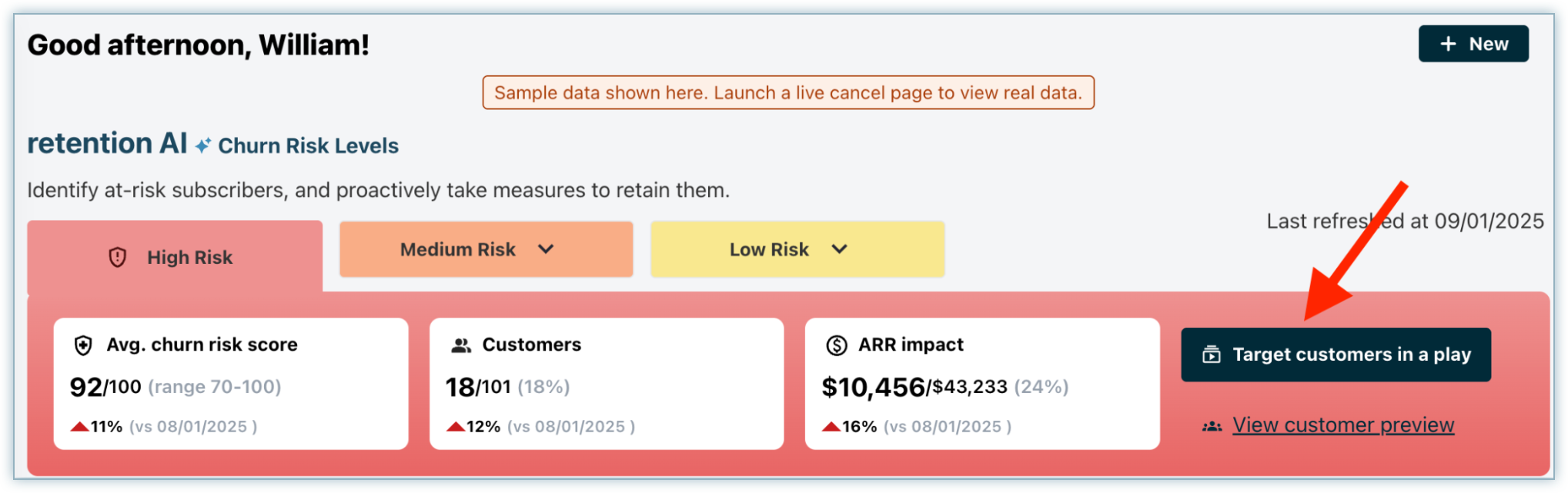Open the Low Risk tab
Viewport: 1568px width, 493px height.
coord(769,249)
